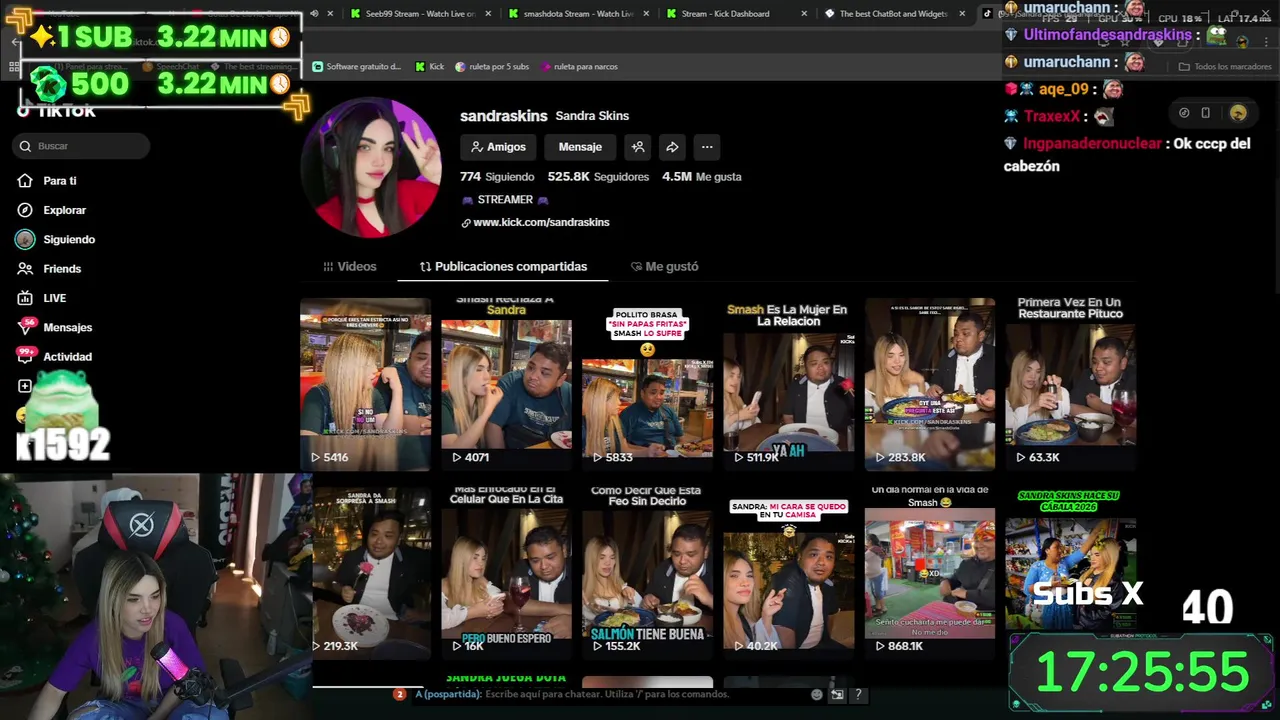Click the sandraskins profile picture
The height and width of the screenshot is (720, 1280).
(x=371, y=167)
